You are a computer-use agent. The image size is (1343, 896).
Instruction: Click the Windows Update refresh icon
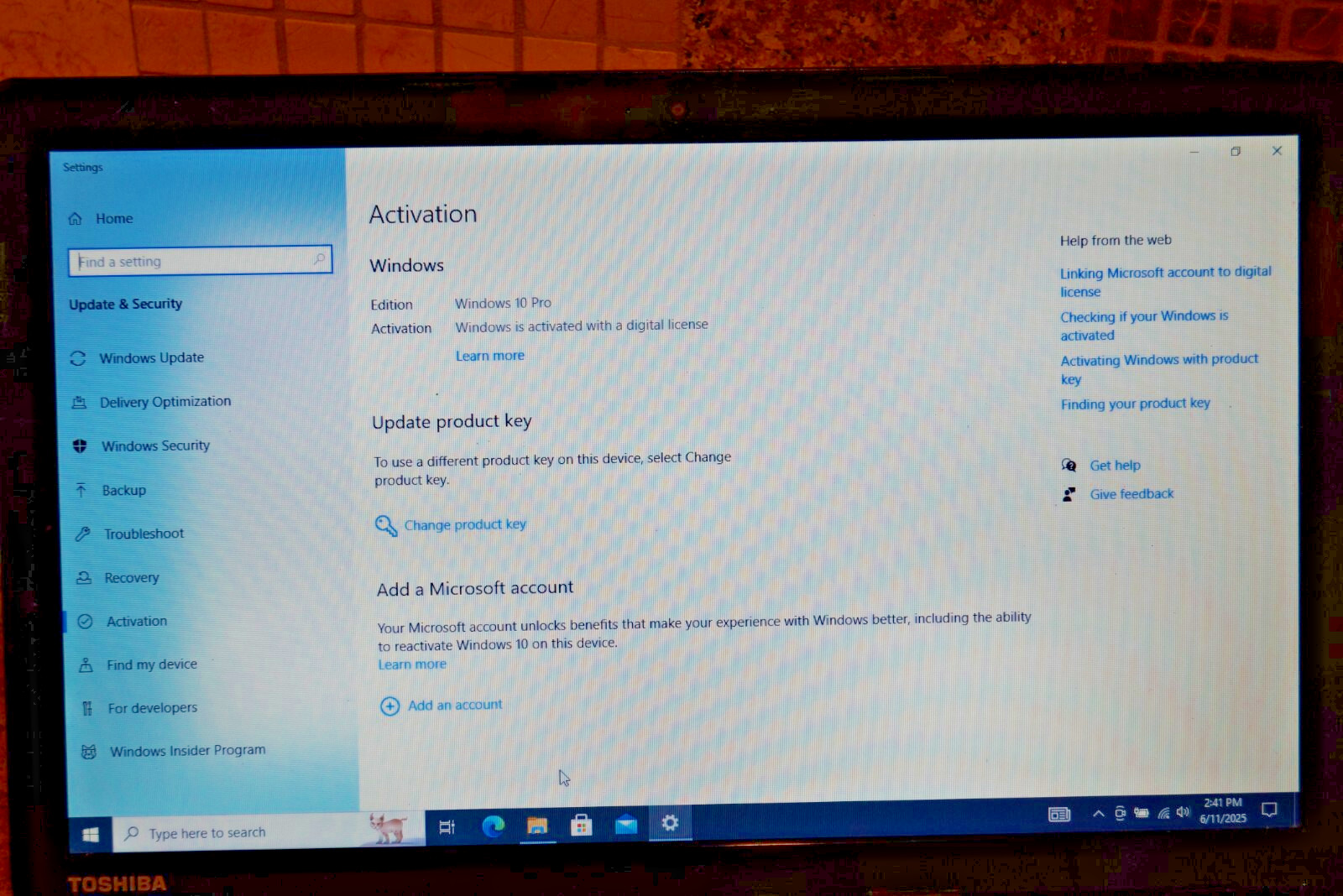coord(78,358)
